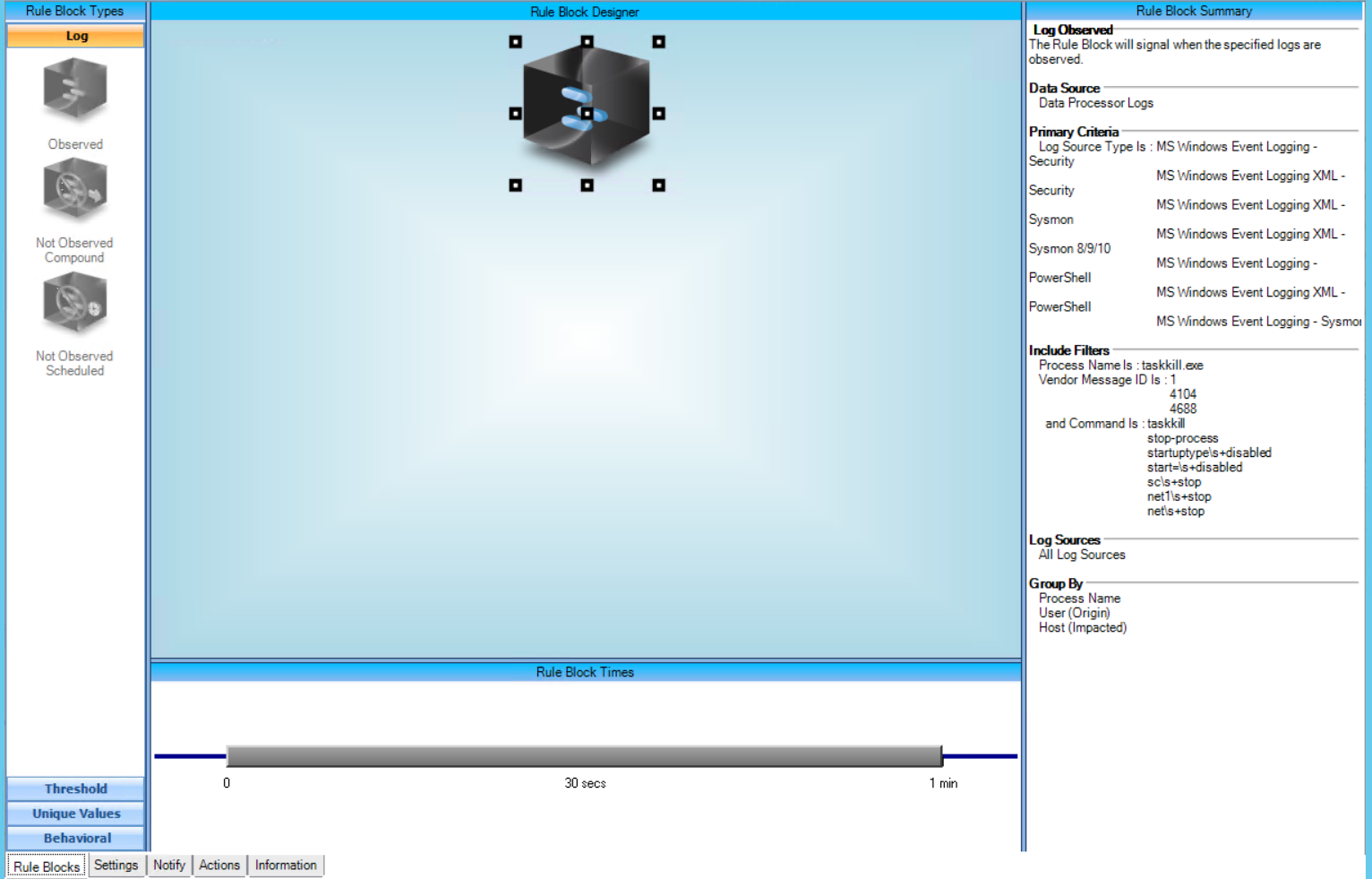Select the Observed log rule block icon
The height and width of the screenshot is (879, 1372).
click(75, 90)
